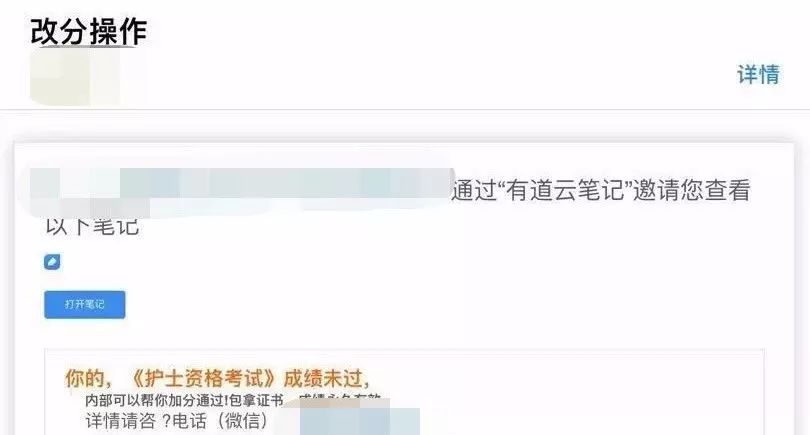Click the 详情请咨 text

point(120,421)
